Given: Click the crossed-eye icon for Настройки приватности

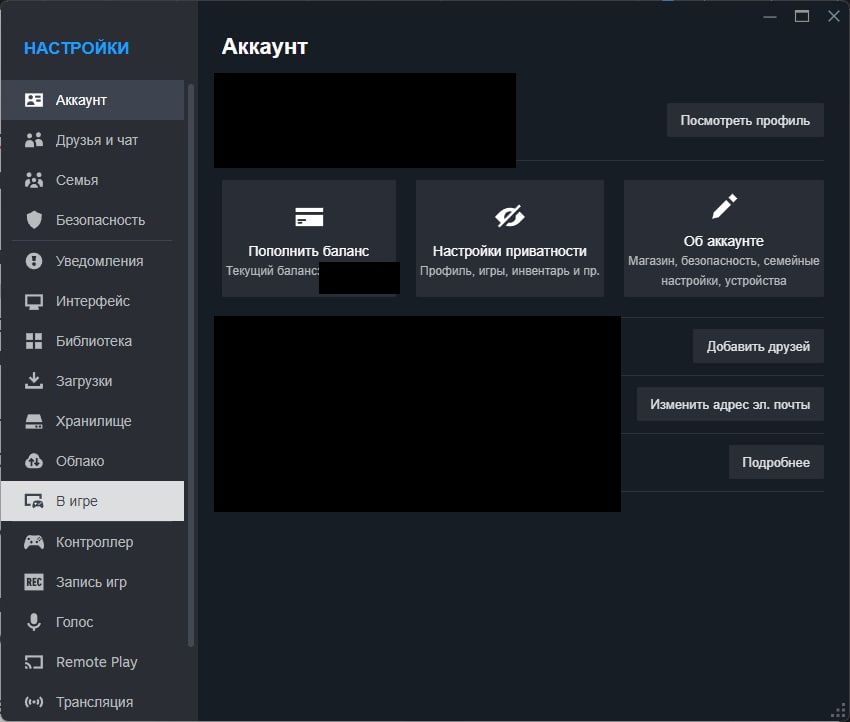Looking at the screenshot, I should click(509, 215).
